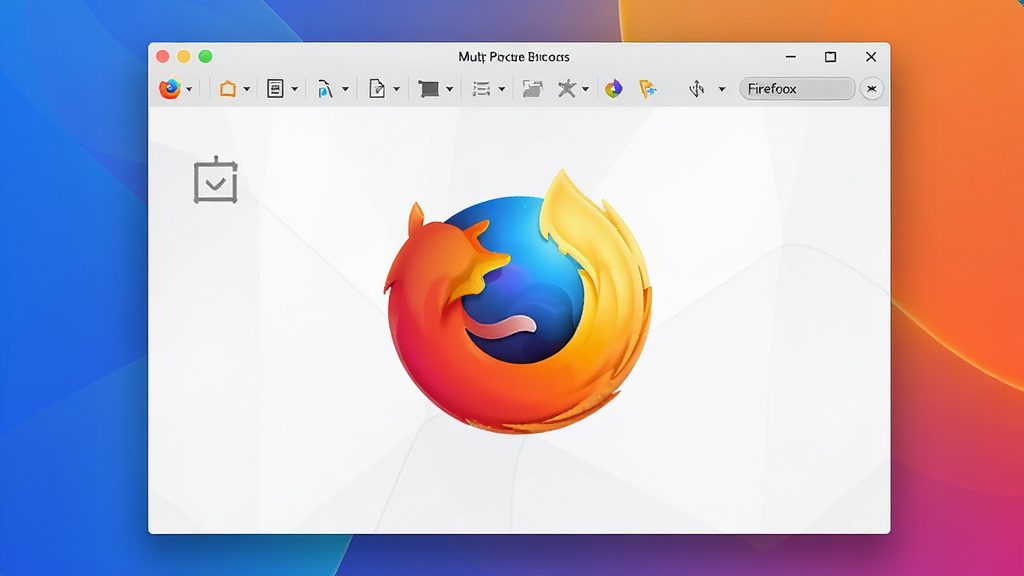This screenshot has width=1024, height=576.
Task: Click the red close traffic light button
Action: pos(163,57)
